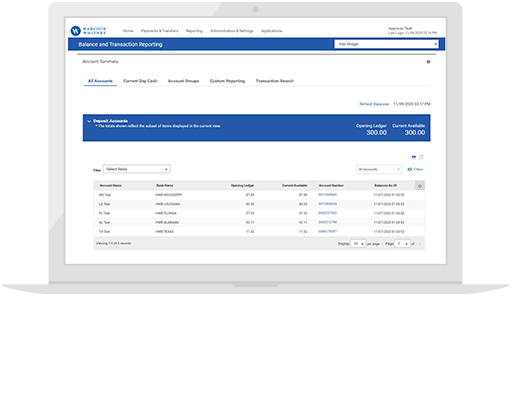Click the LA Test account name
This screenshot has width=512, height=400.
point(104,204)
